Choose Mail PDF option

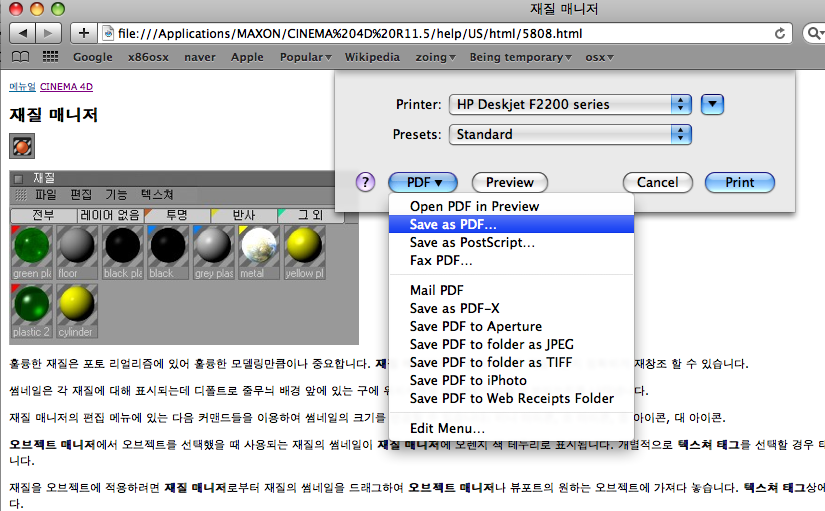[x=511, y=290]
